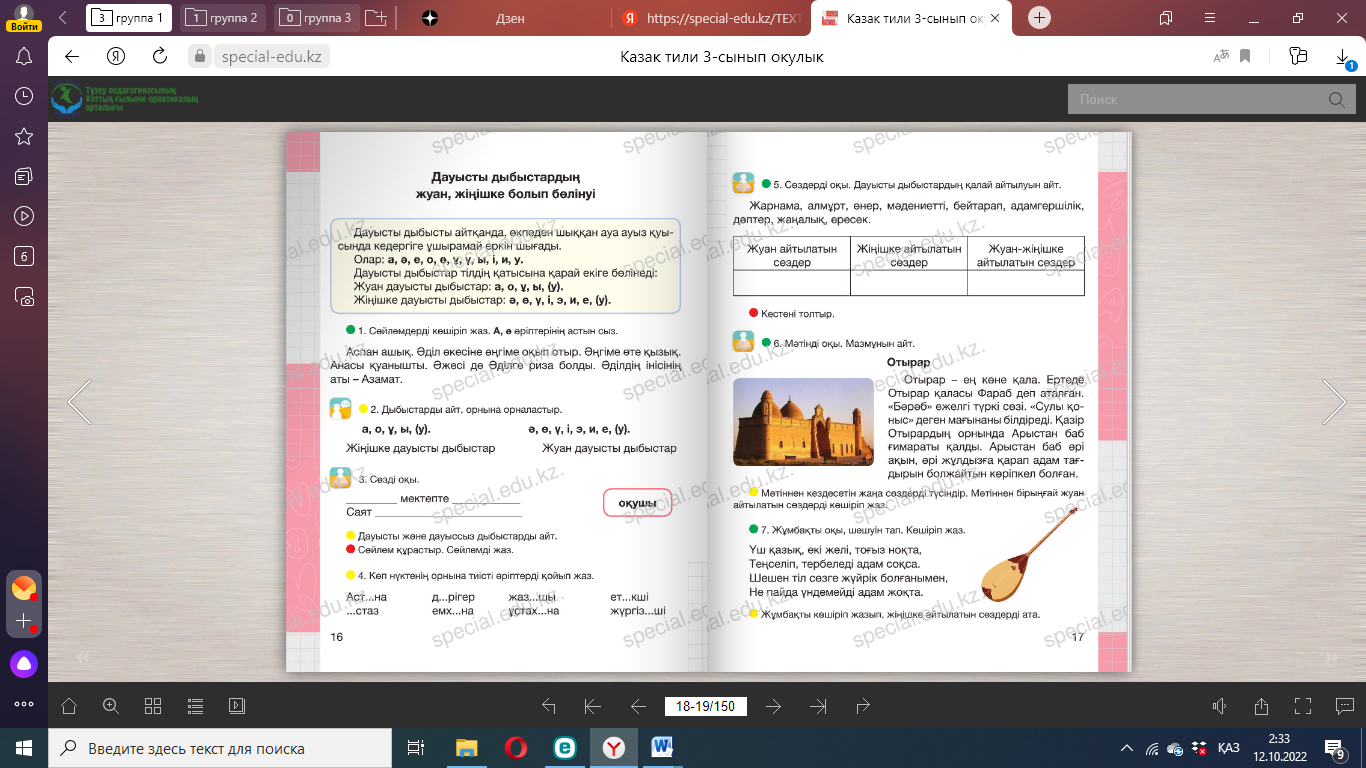This screenshot has height=768, width=1366.
Task: Click the site logo in the header
Action: 125,99
